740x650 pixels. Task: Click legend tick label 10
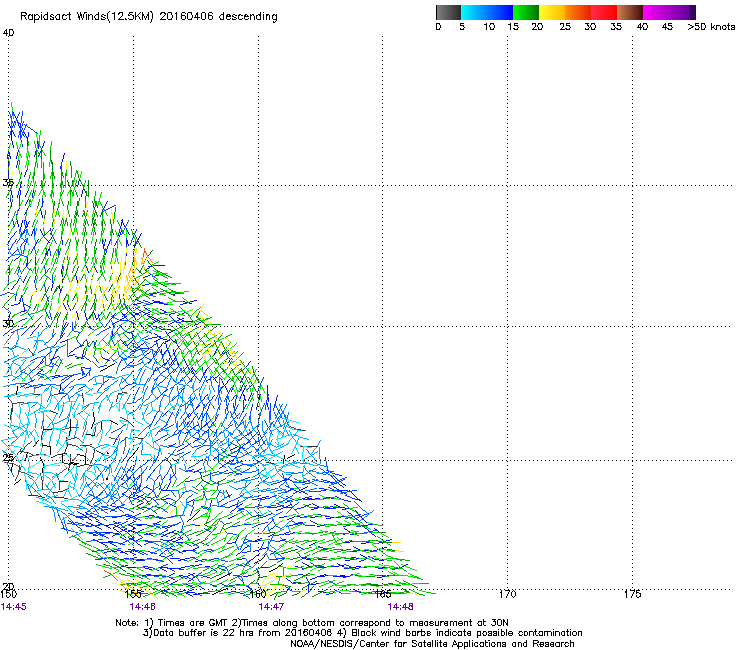point(489,27)
